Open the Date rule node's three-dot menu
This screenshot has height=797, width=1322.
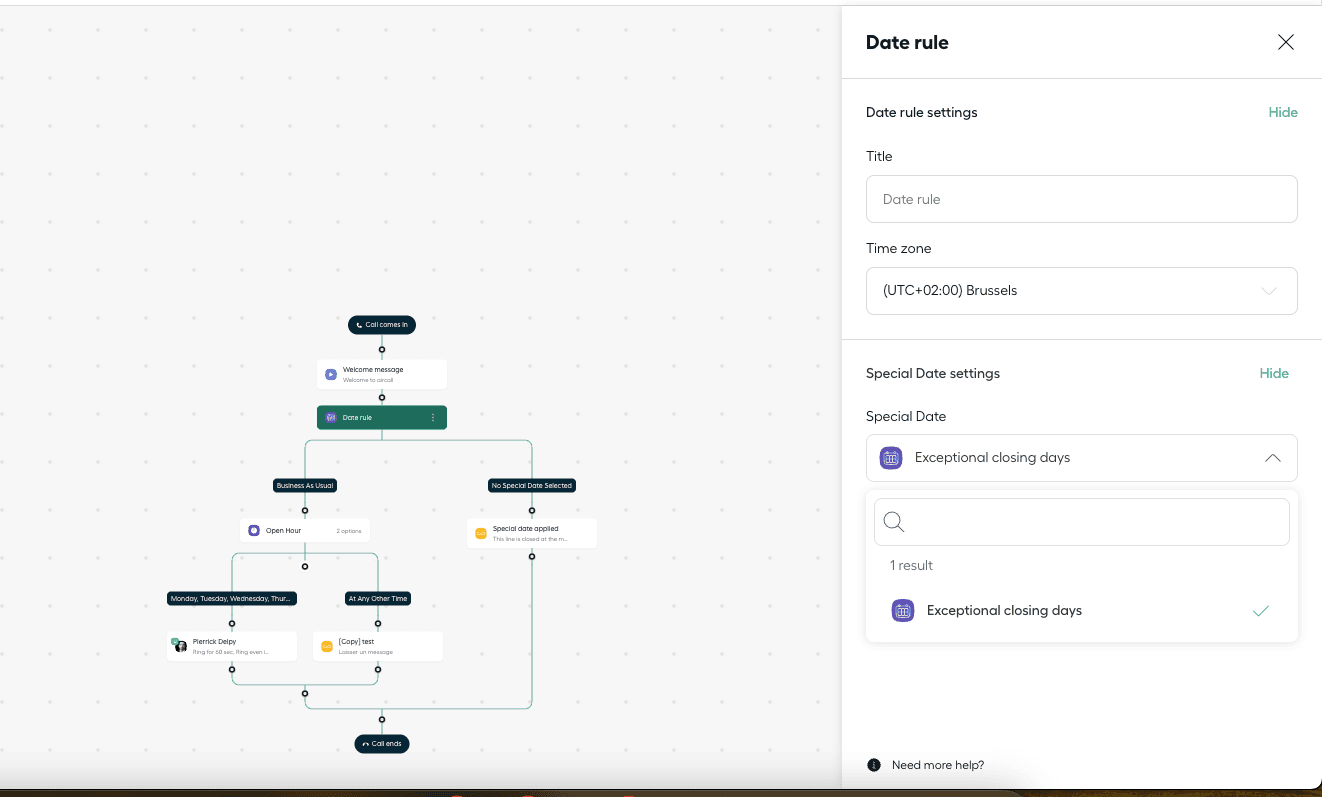(433, 417)
